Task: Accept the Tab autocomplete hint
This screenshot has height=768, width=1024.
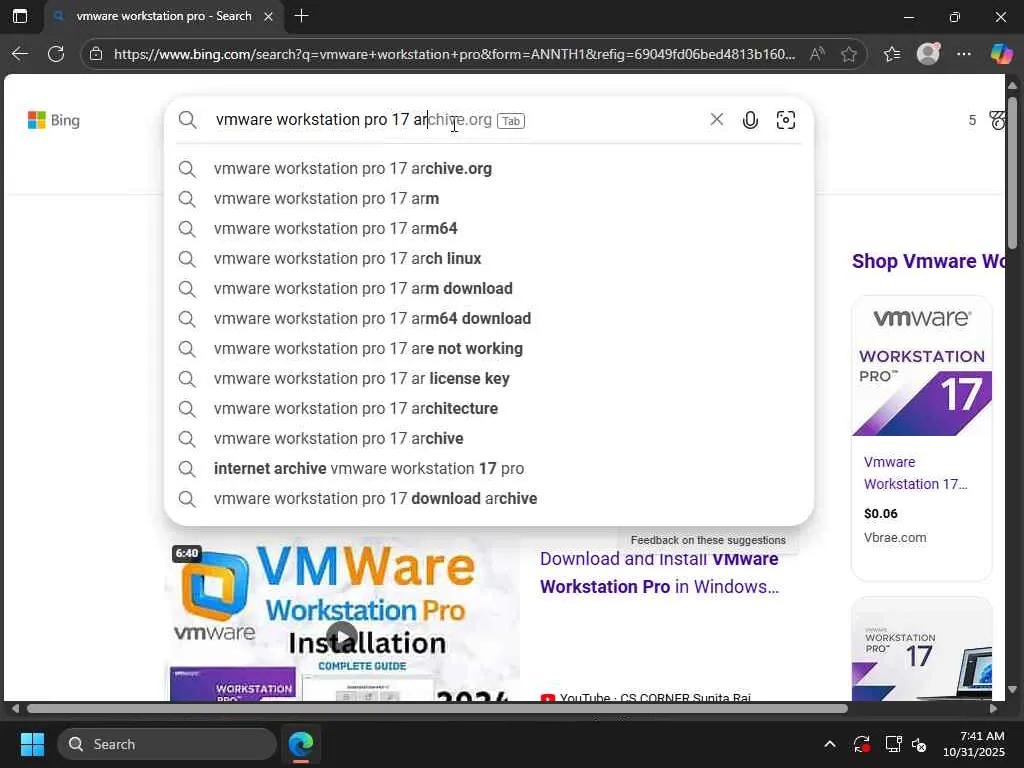Action: click(511, 121)
